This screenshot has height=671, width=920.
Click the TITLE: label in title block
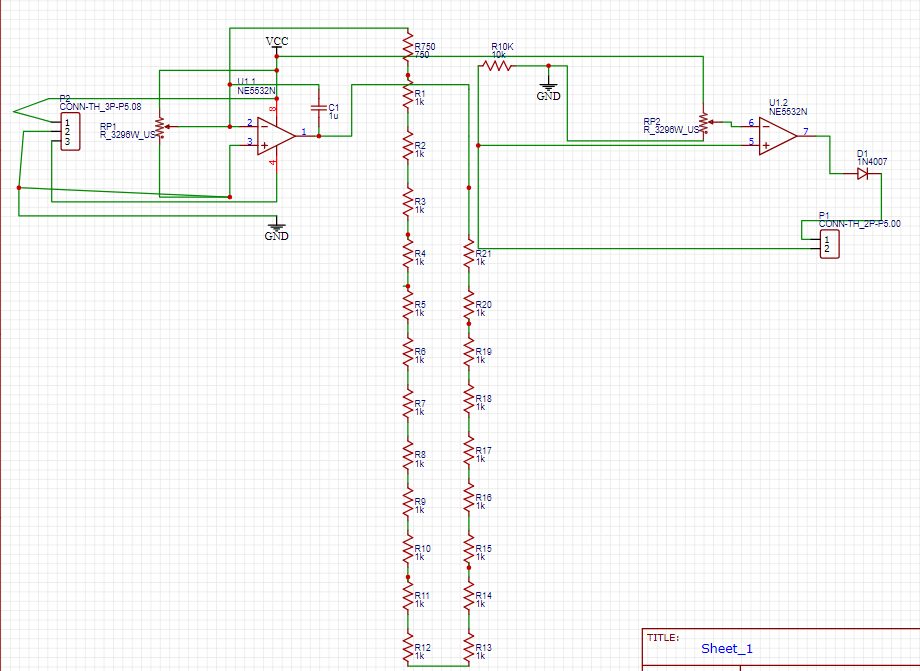663,637
